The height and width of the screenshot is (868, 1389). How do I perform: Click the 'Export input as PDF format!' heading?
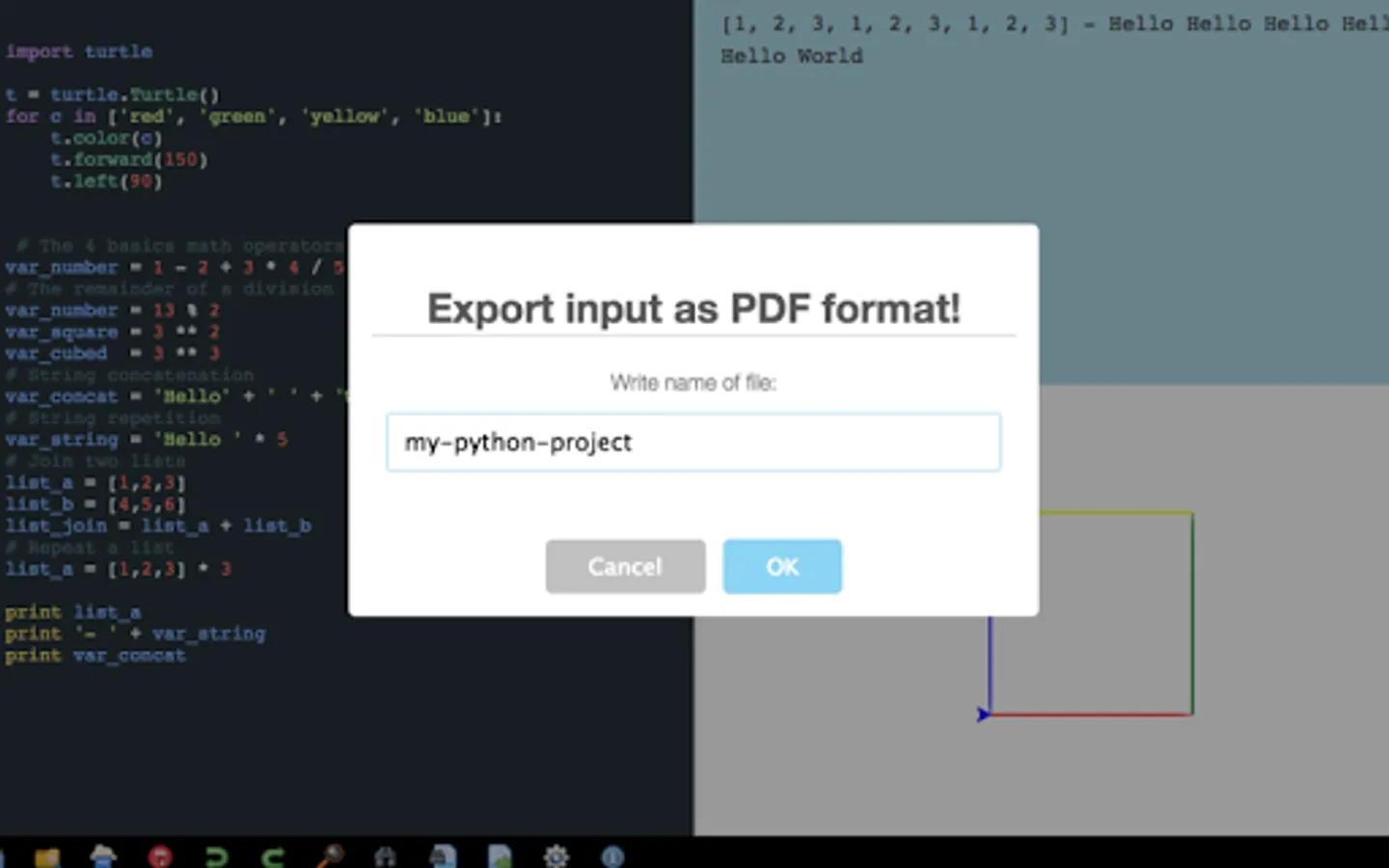click(x=694, y=309)
